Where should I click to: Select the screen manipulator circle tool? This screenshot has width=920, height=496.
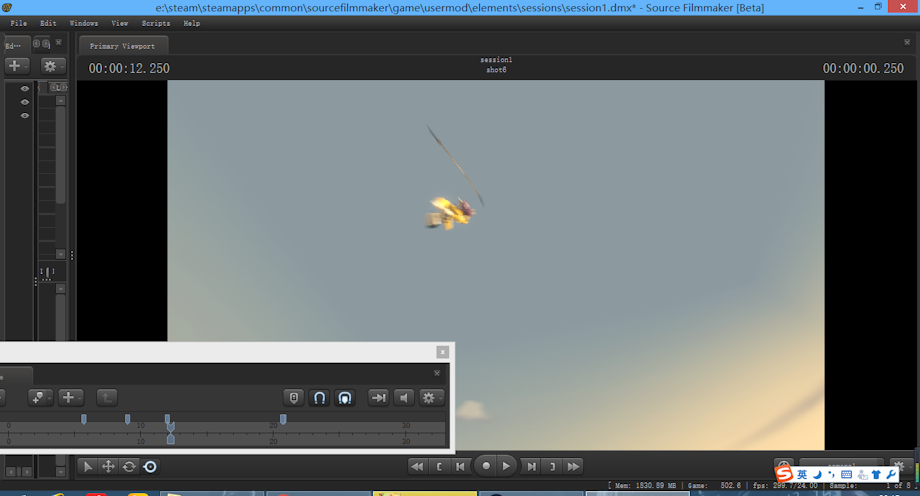point(150,467)
